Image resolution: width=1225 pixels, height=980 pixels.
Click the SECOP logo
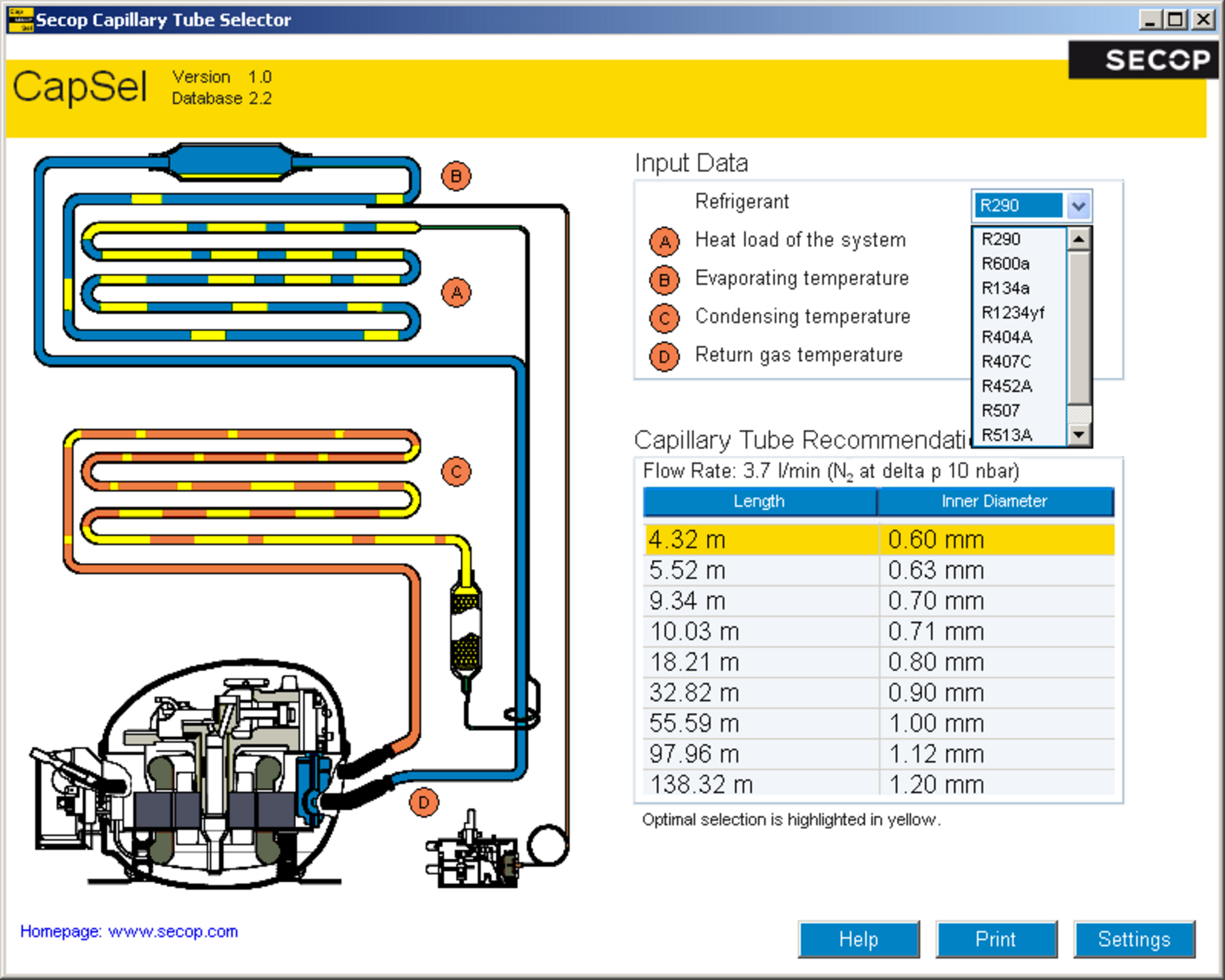1142,60
